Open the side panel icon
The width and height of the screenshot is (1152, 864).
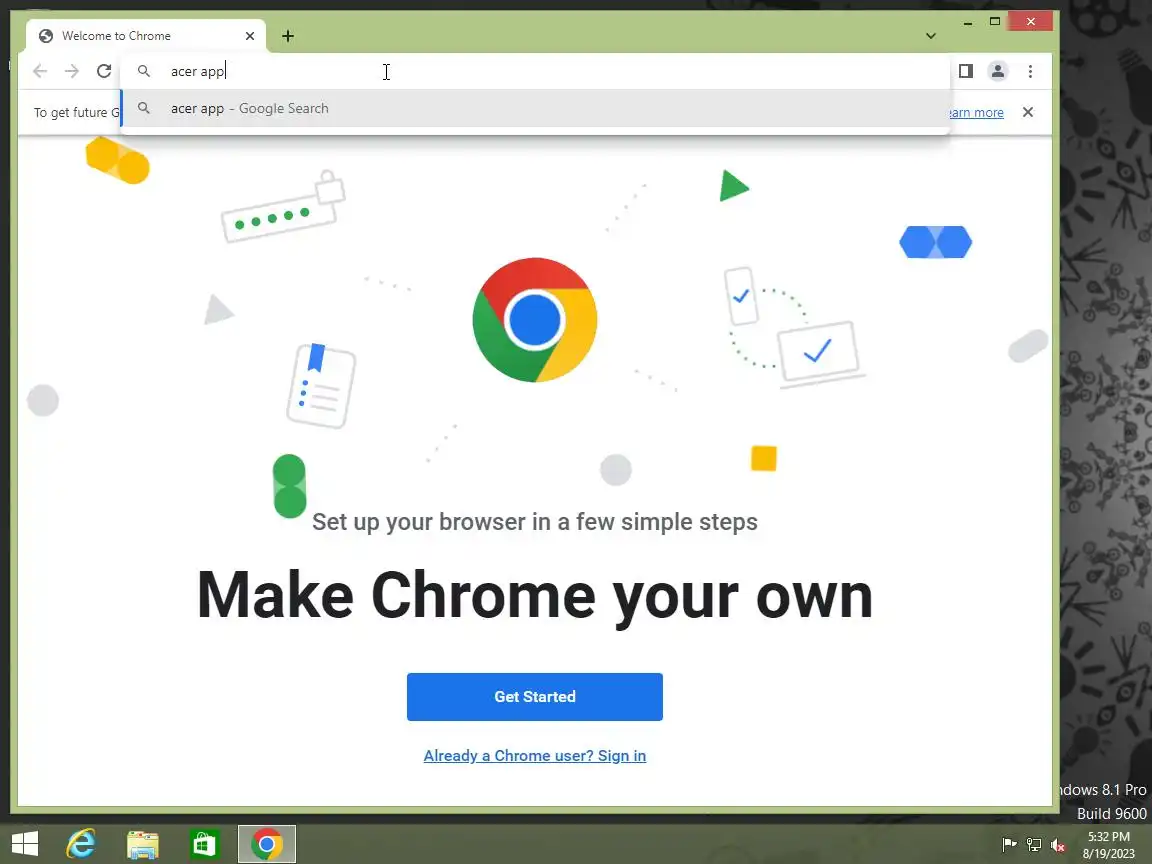click(965, 71)
